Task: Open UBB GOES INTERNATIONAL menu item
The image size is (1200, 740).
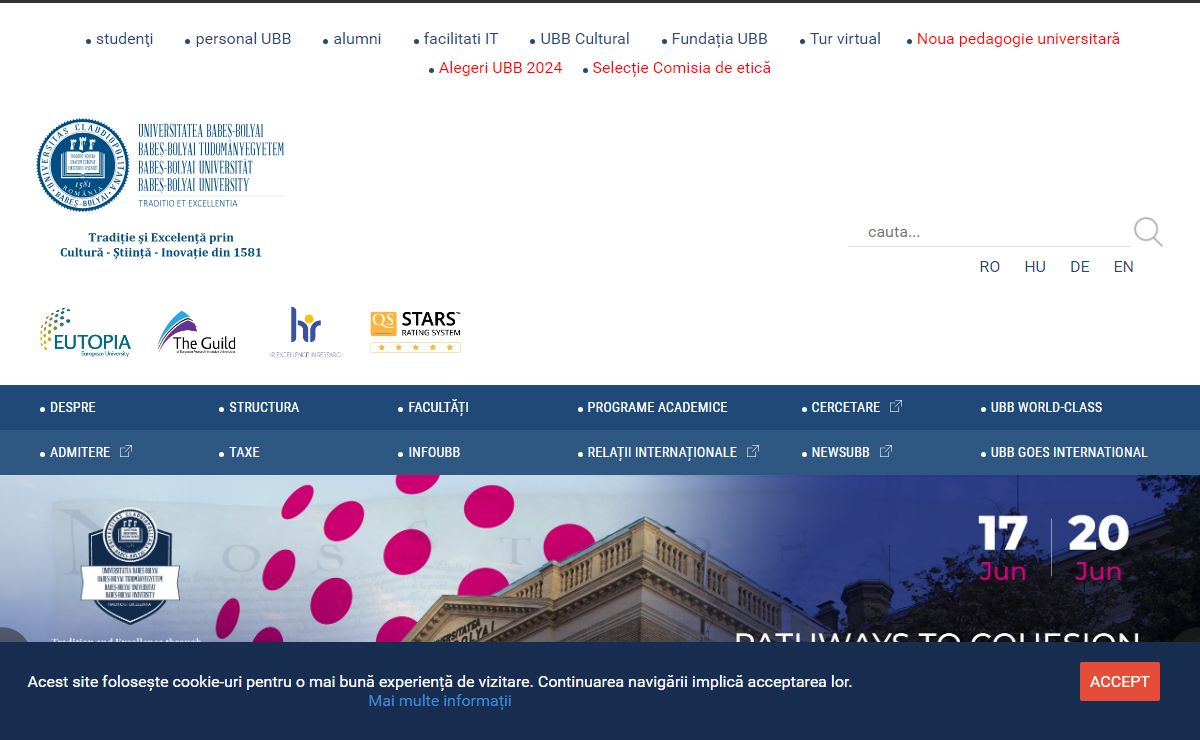Action: pos(1069,453)
